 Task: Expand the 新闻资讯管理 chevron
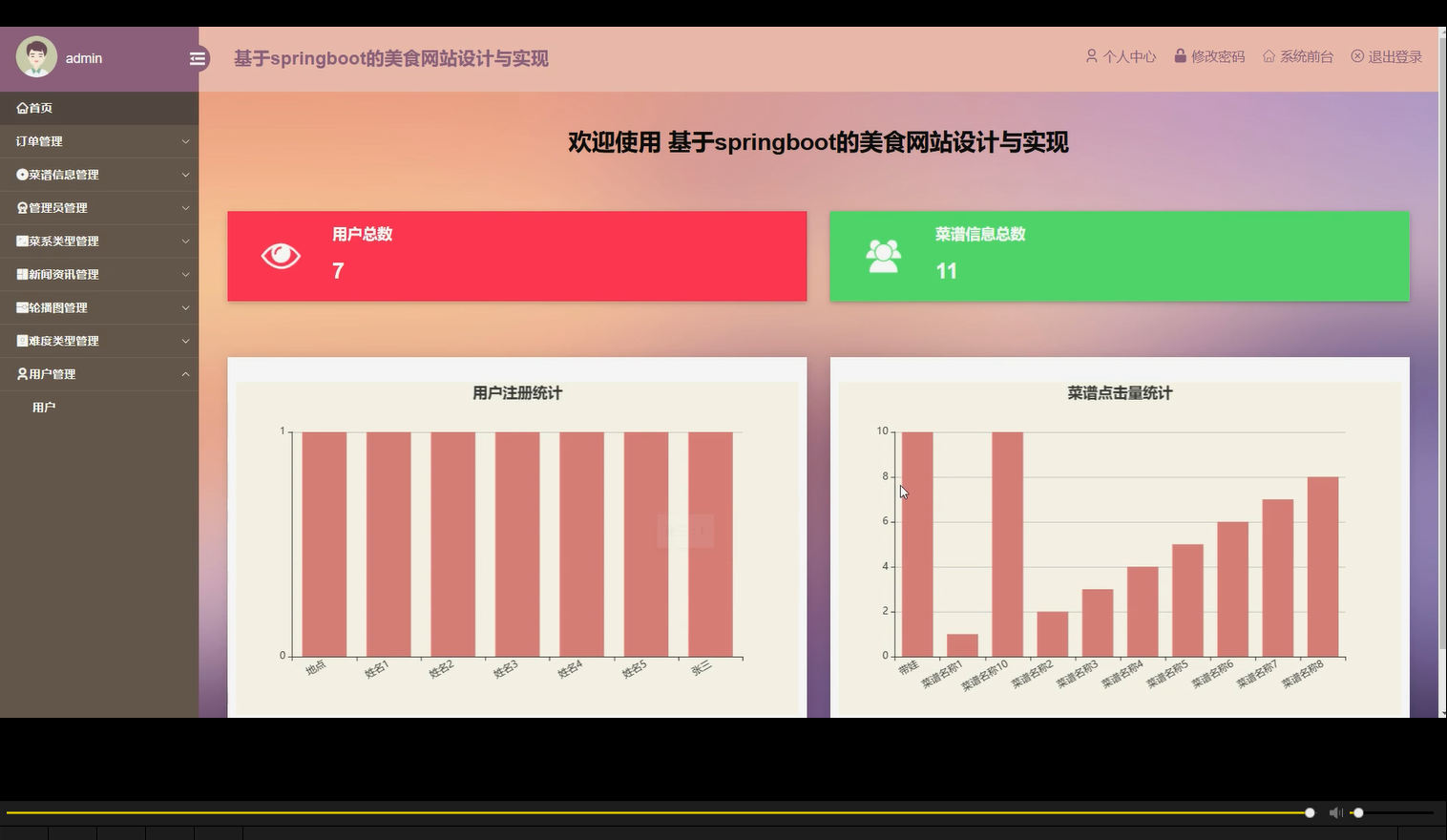pos(185,275)
